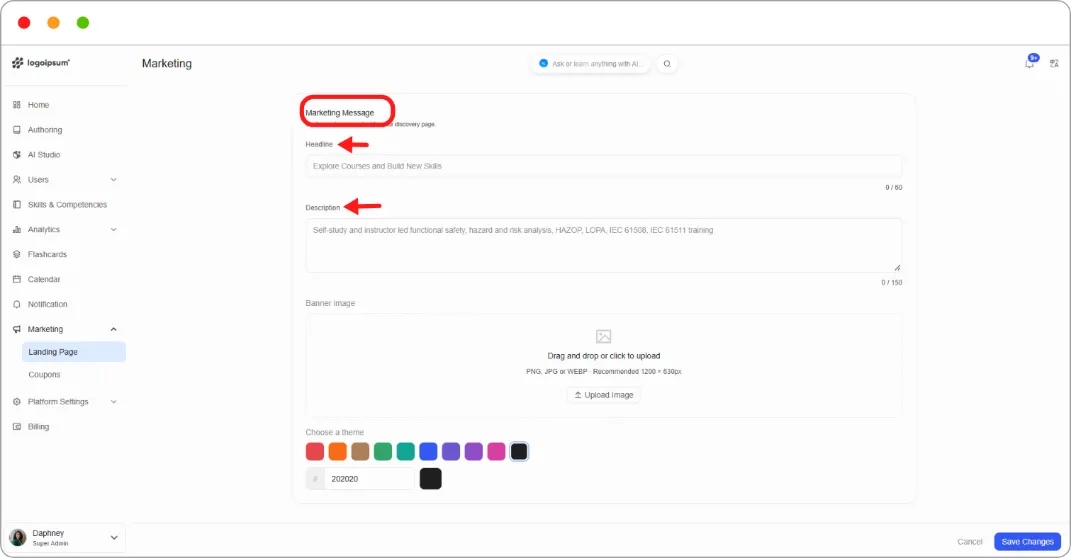Choose the teal theme swatch
1071x558 pixels.
click(x=406, y=451)
